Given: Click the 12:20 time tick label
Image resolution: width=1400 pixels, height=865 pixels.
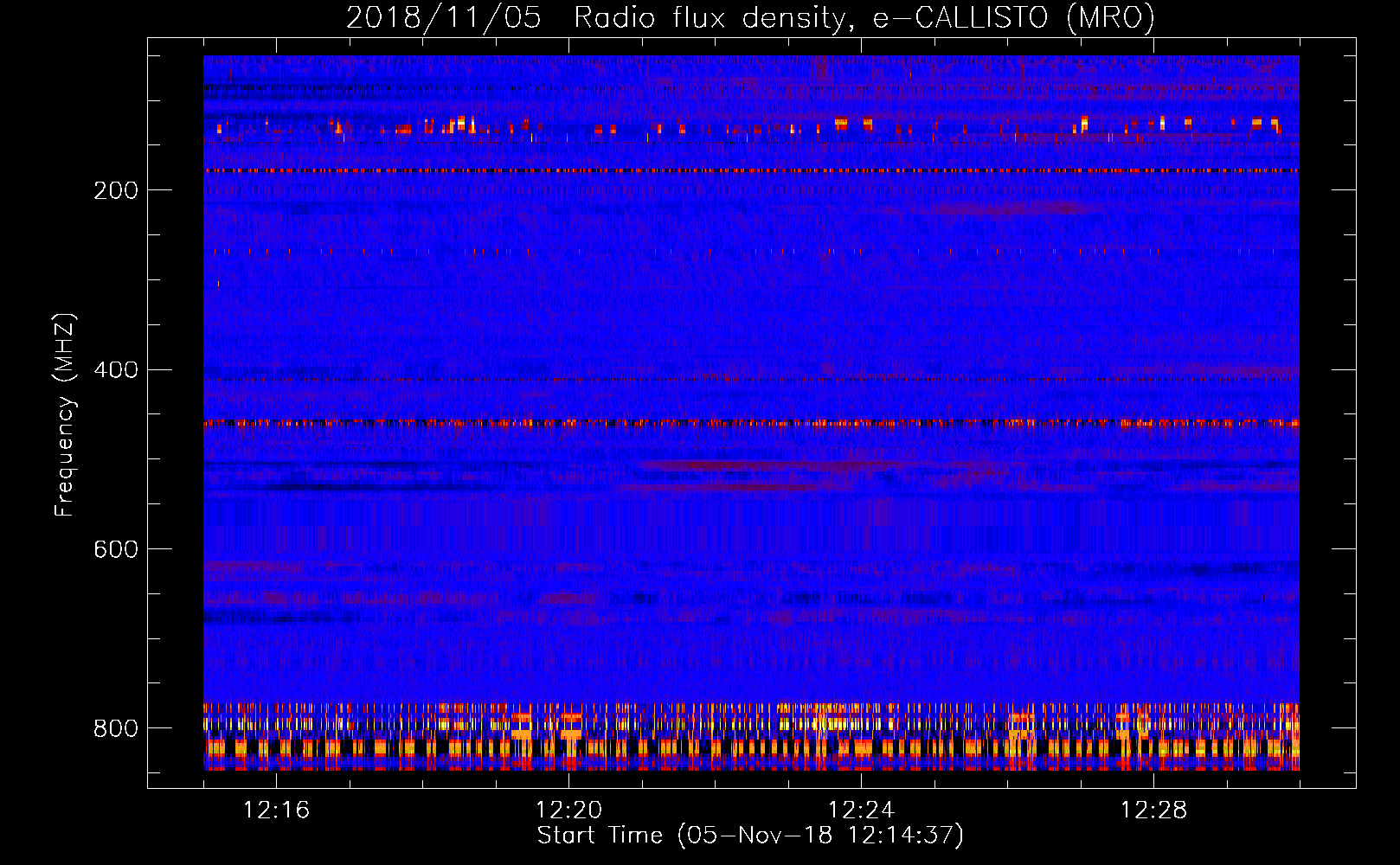Looking at the screenshot, I should 568,811.
